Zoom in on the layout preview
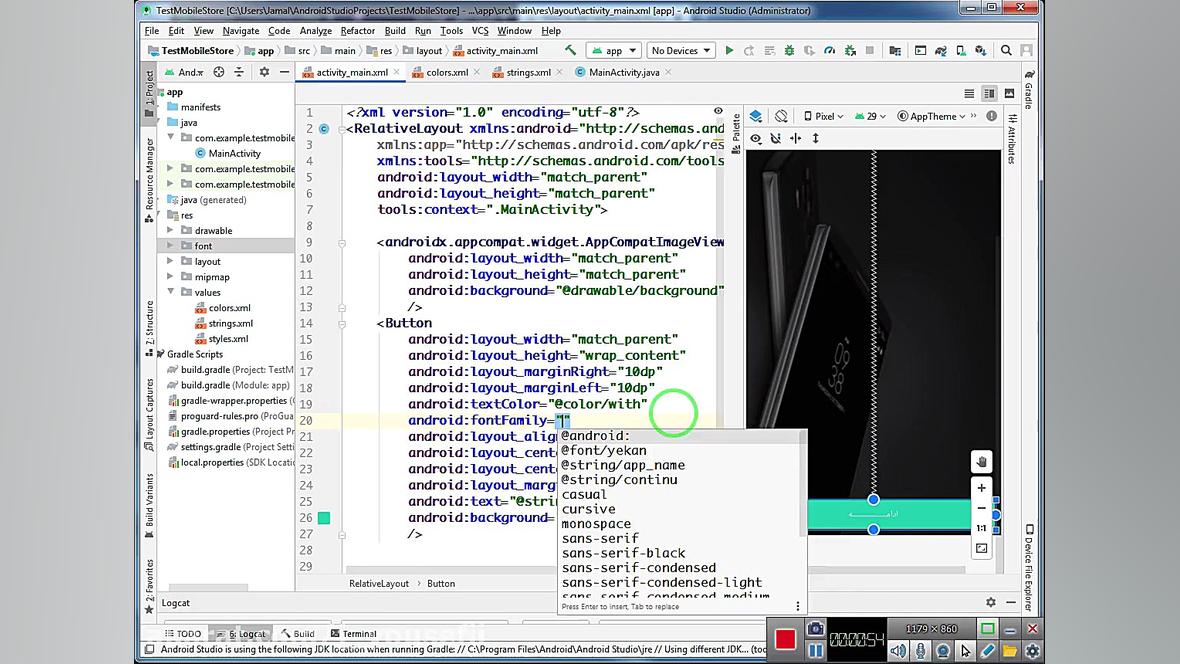This screenshot has height=664, width=1180. coord(981,488)
